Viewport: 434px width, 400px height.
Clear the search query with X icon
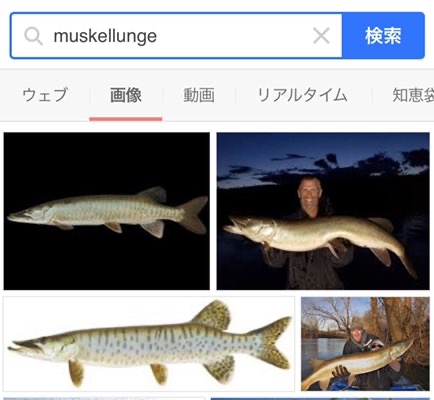click(x=321, y=36)
